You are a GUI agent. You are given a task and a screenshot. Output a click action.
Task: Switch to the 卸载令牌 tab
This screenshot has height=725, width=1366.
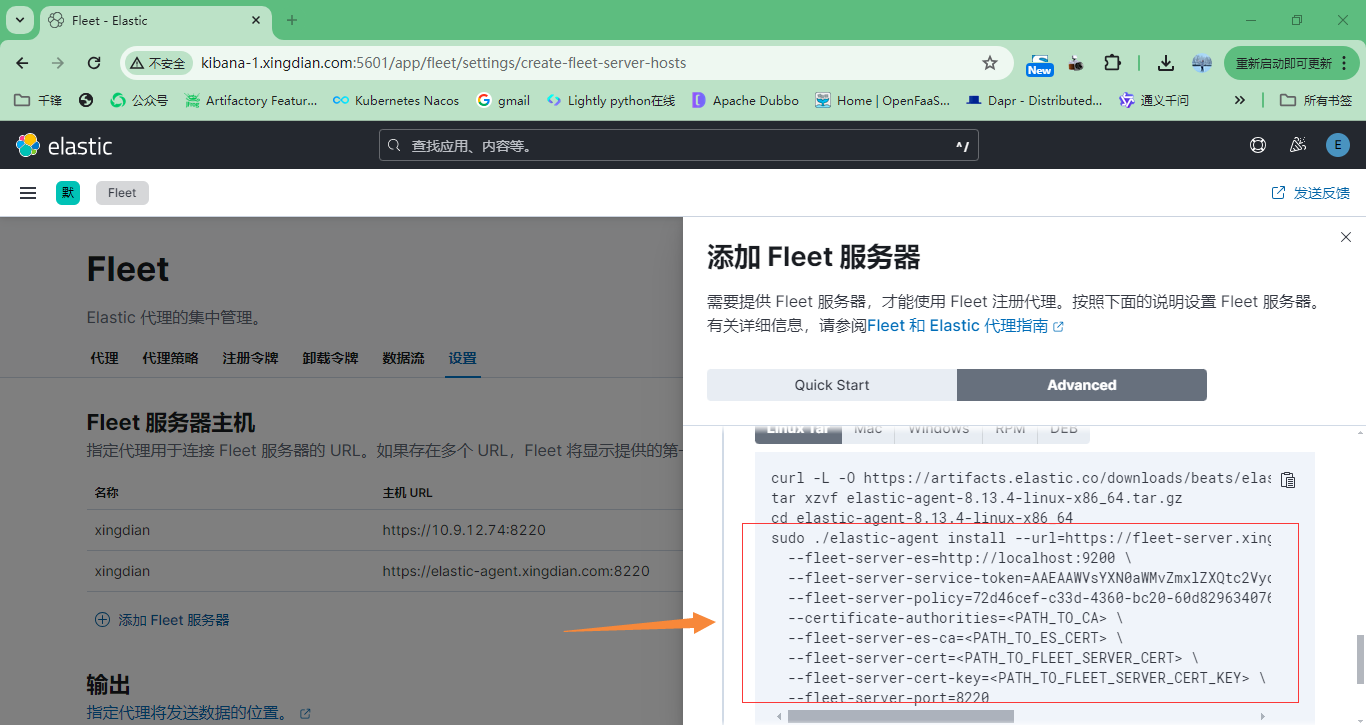[x=330, y=358]
